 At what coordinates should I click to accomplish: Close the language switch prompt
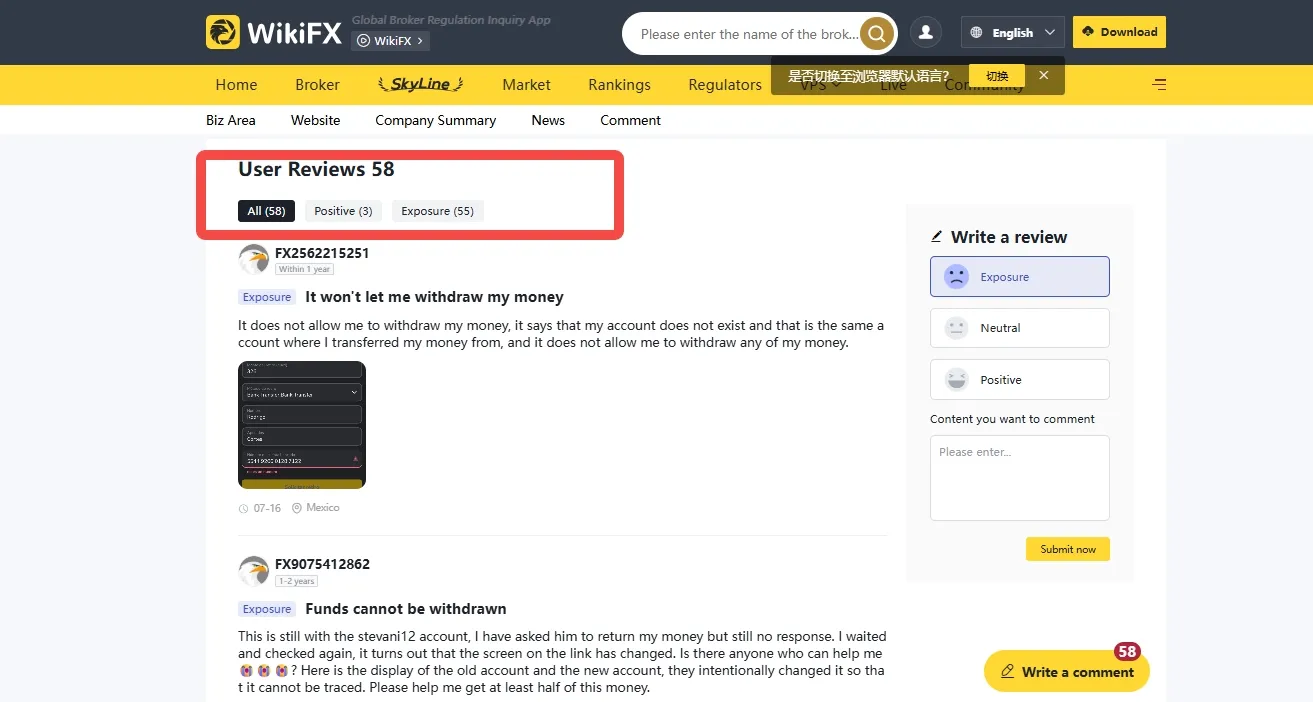[x=1043, y=75]
